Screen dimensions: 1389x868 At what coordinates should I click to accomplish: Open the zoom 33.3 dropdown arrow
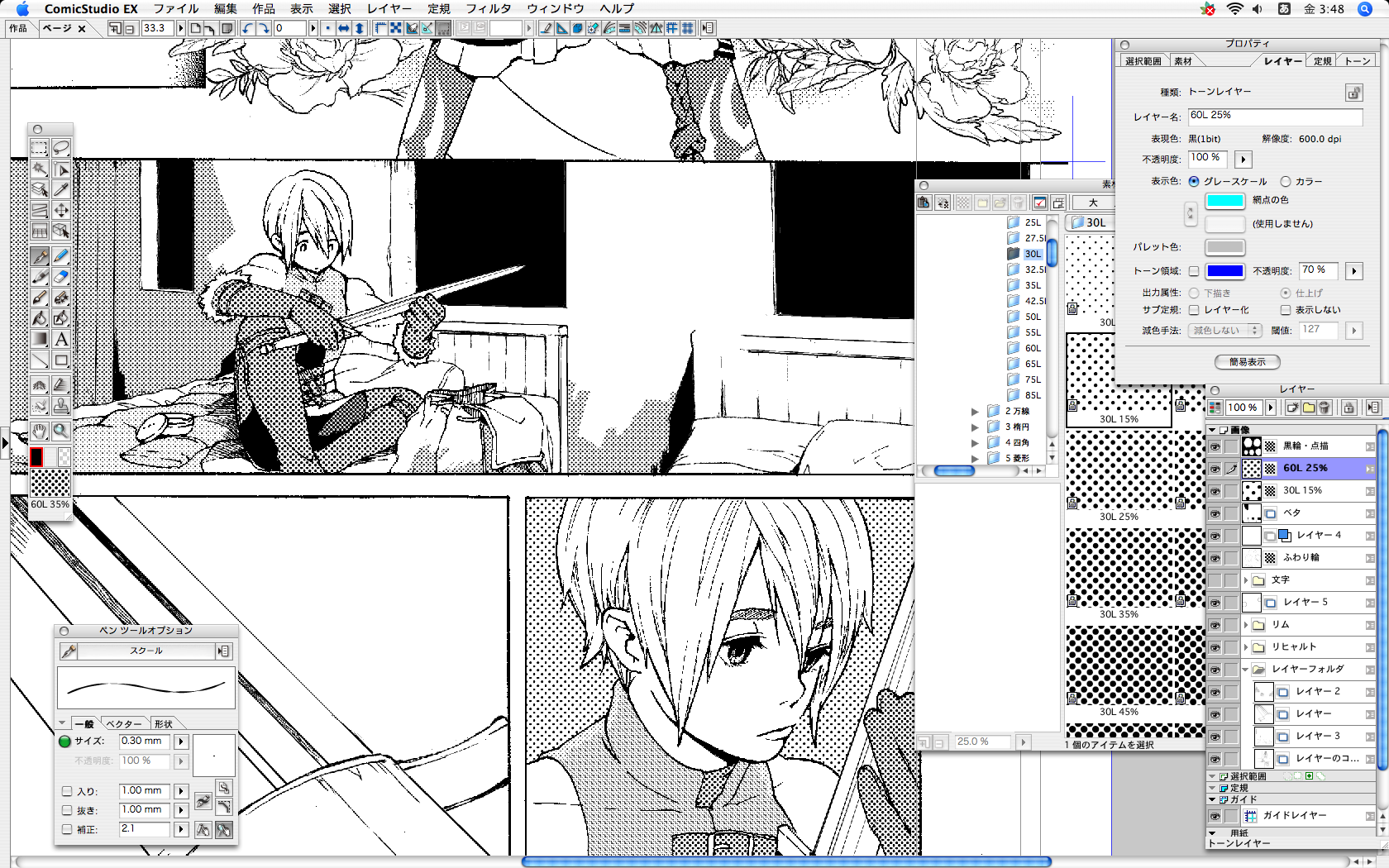[181, 28]
